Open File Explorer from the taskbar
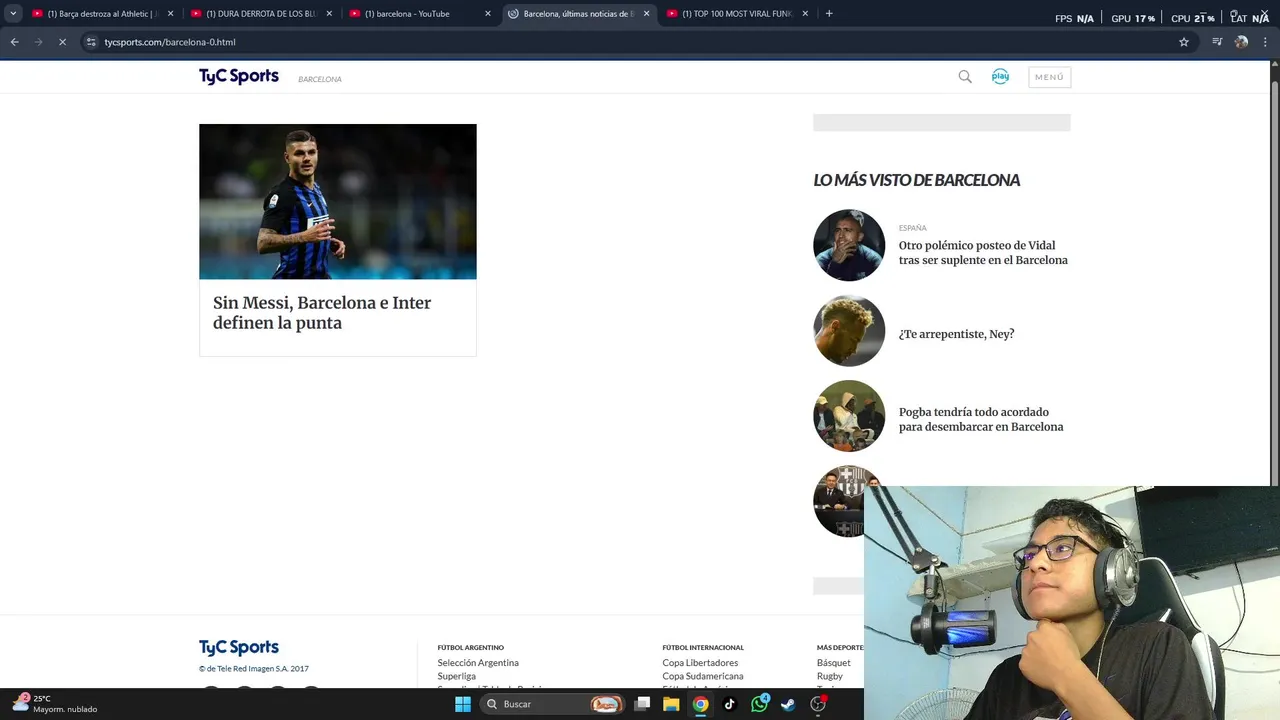1280x720 pixels. pos(672,704)
